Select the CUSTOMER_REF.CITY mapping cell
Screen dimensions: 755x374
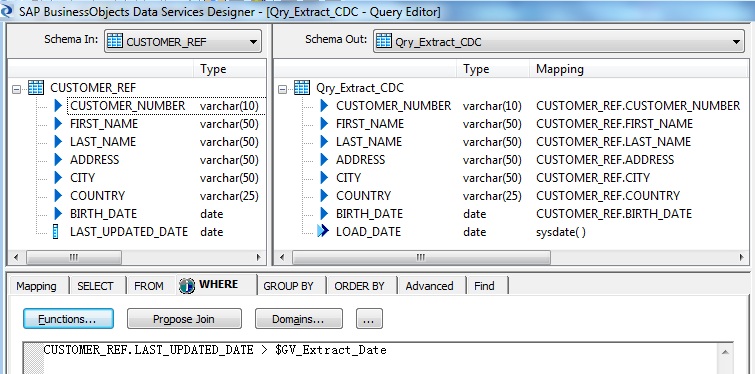tap(593, 178)
